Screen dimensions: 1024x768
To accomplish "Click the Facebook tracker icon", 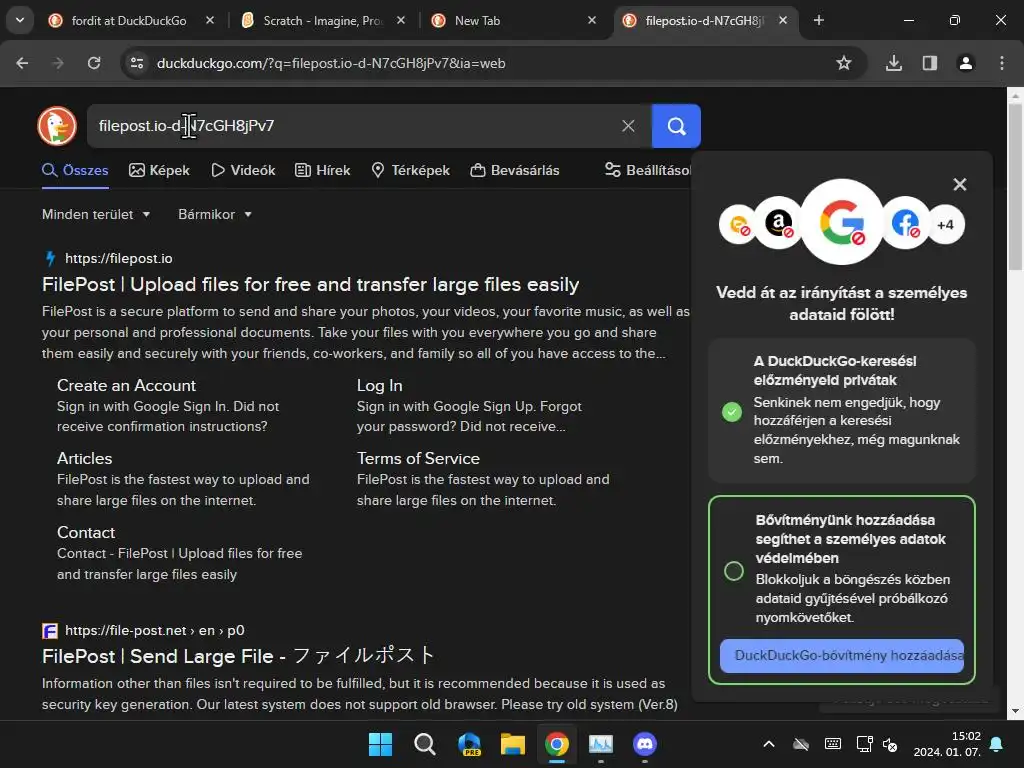I will (x=905, y=223).
